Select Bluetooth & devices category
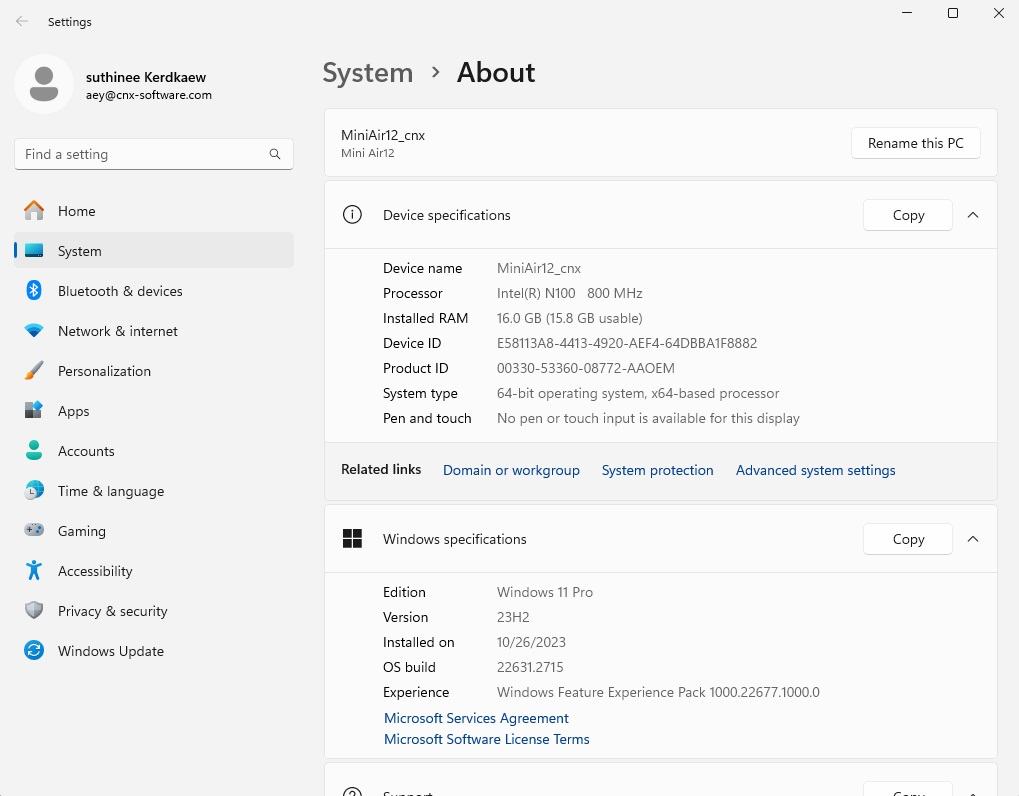1019x796 pixels. 154,291
